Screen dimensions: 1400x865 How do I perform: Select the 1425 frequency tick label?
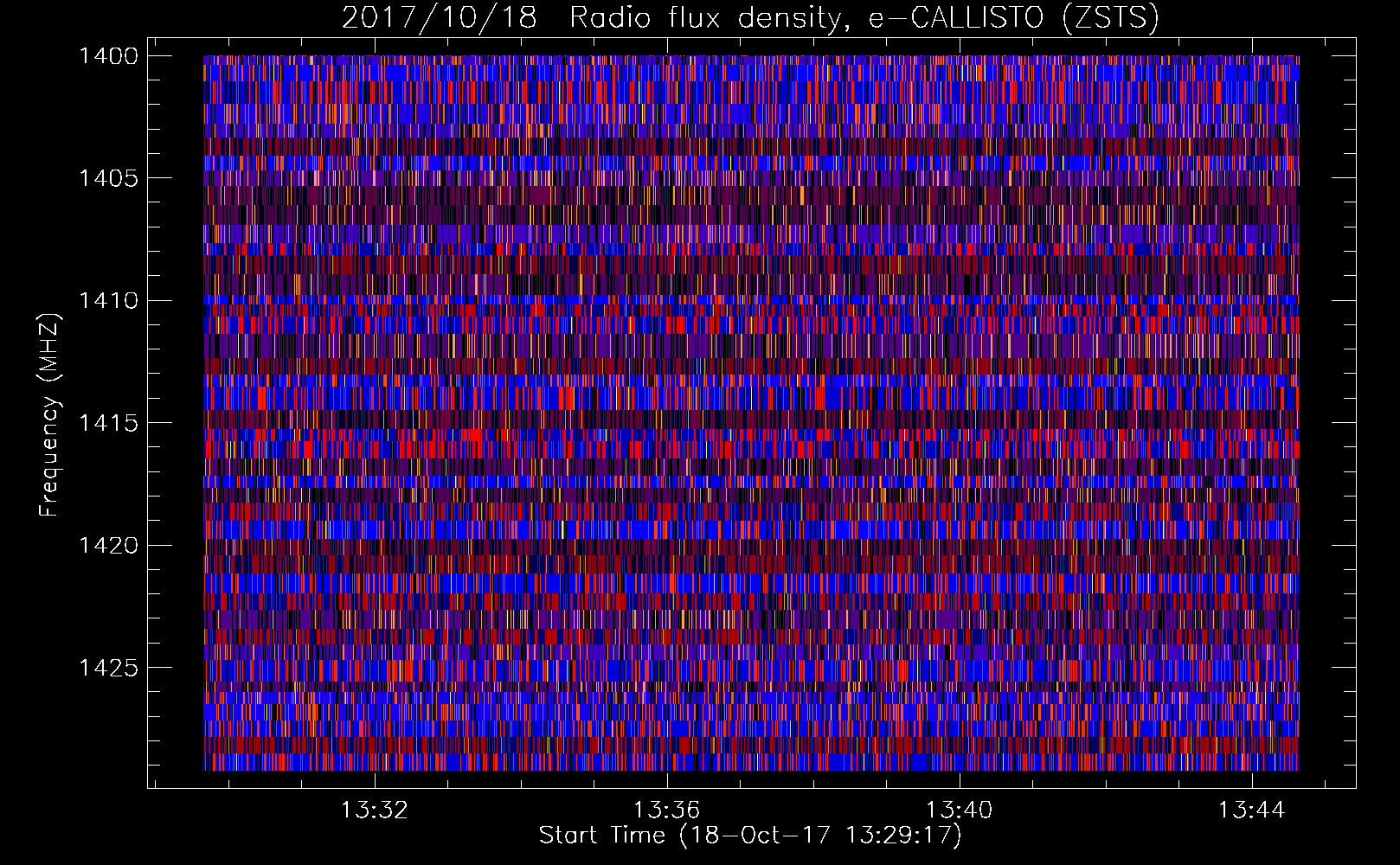click(108, 668)
